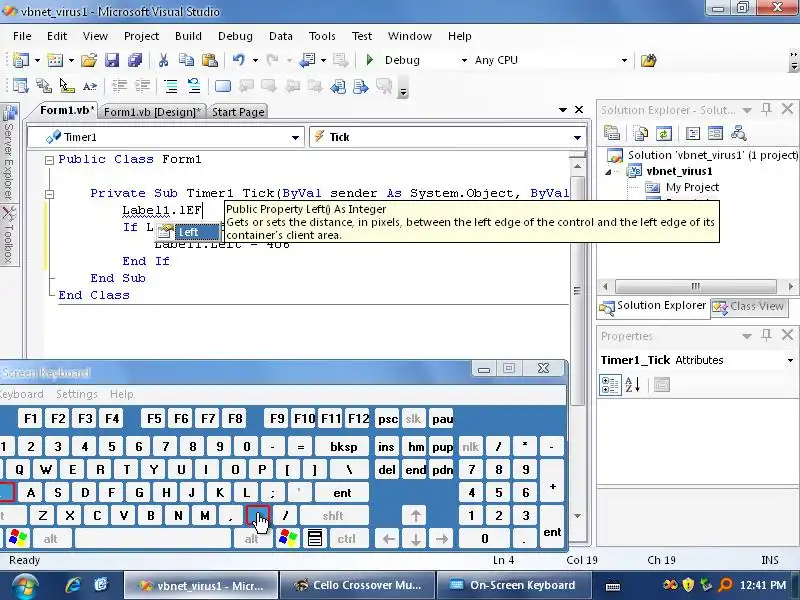This screenshot has height=600, width=800.
Task: Click View Designer icon in Solution Explorer
Action: tap(715, 133)
